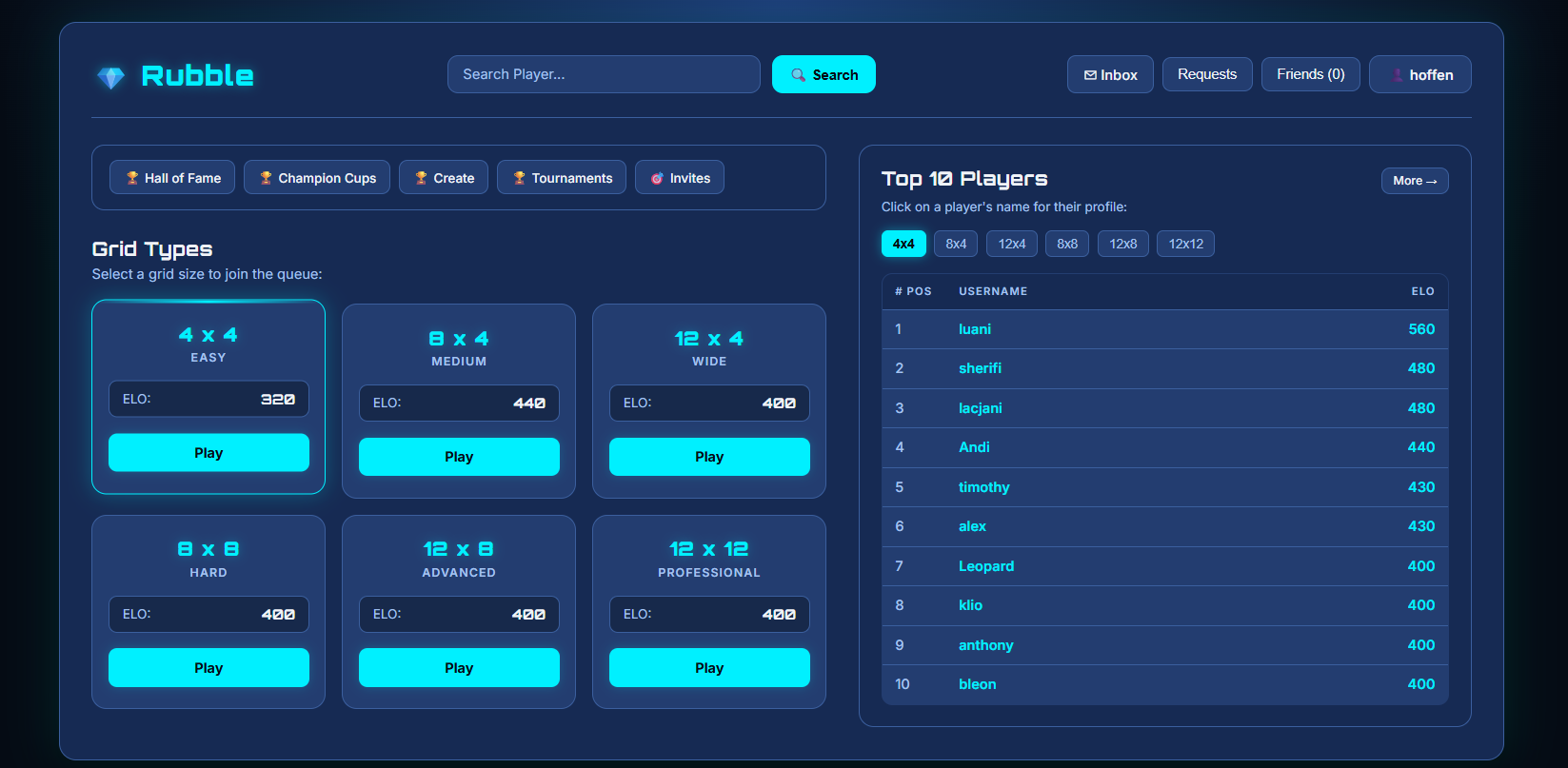Click More to see full rankings

click(x=1415, y=181)
